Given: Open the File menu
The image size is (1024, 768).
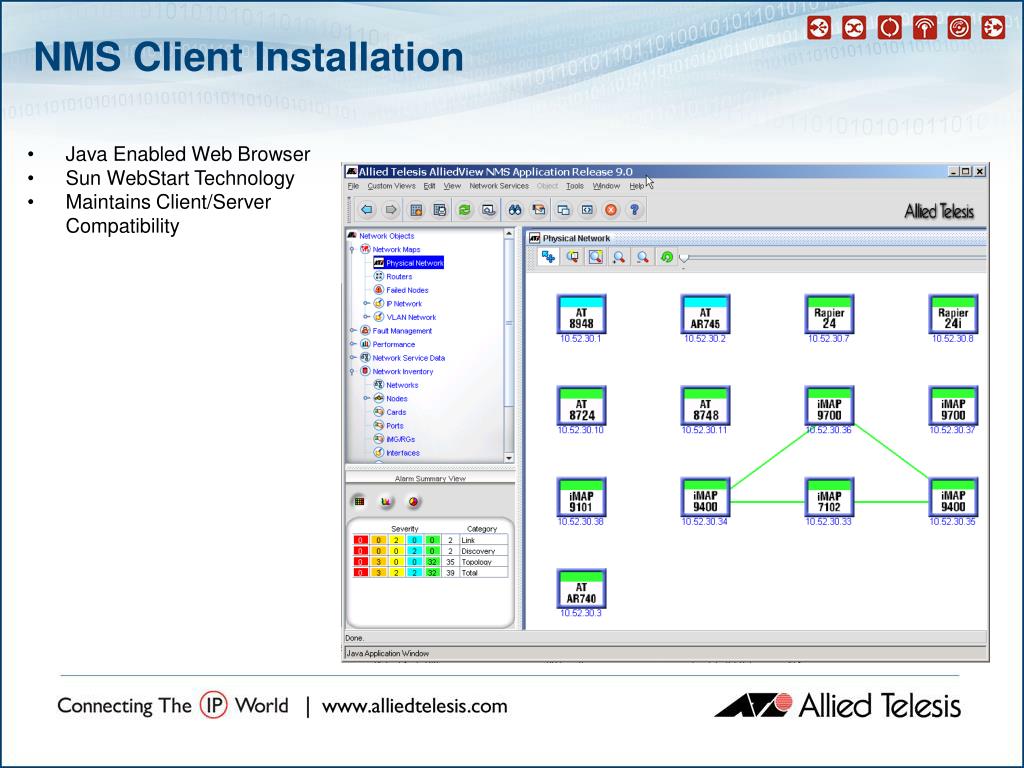Looking at the screenshot, I should (353, 186).
